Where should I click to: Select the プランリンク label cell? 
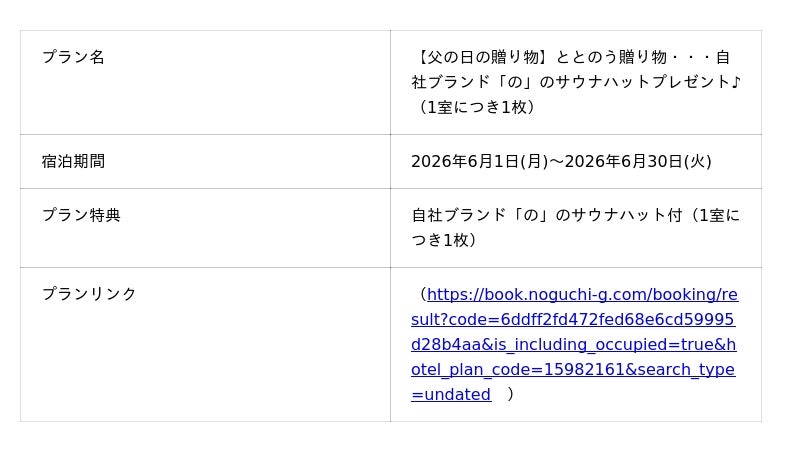tap(89, 294)
